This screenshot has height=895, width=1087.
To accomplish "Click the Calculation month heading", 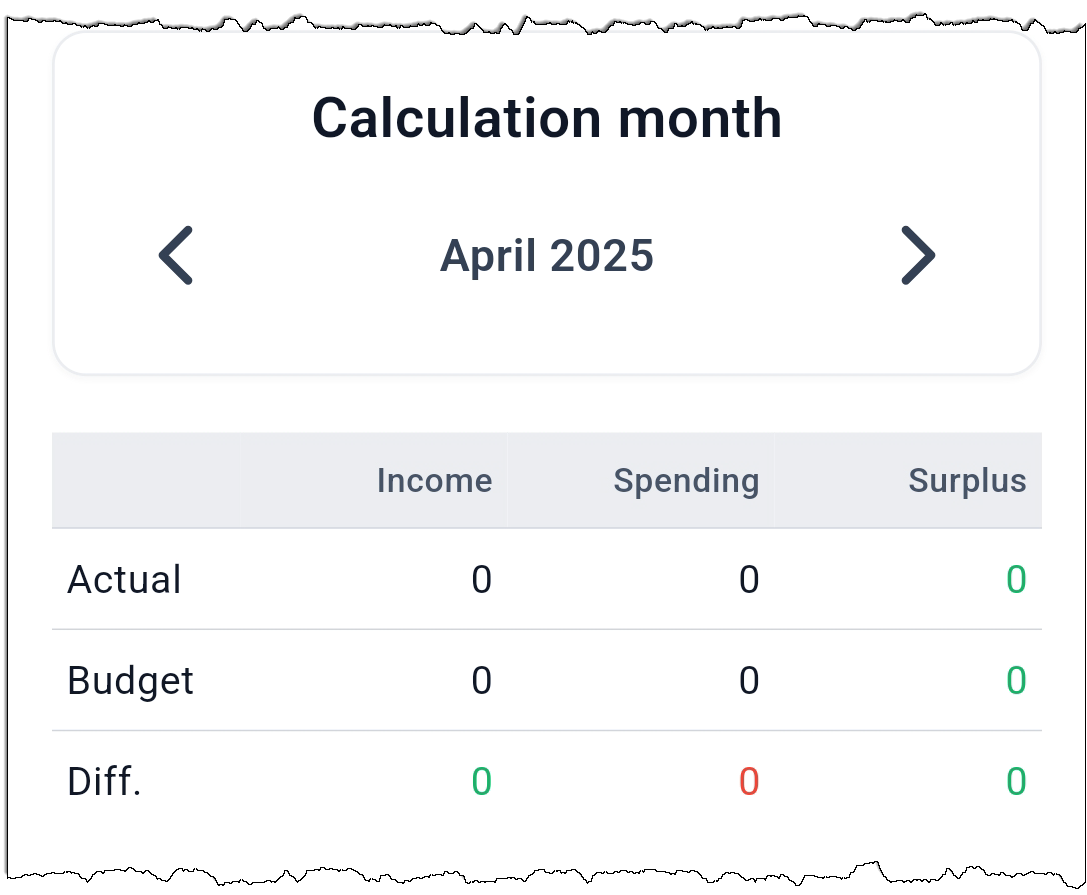I will [547, 118].
